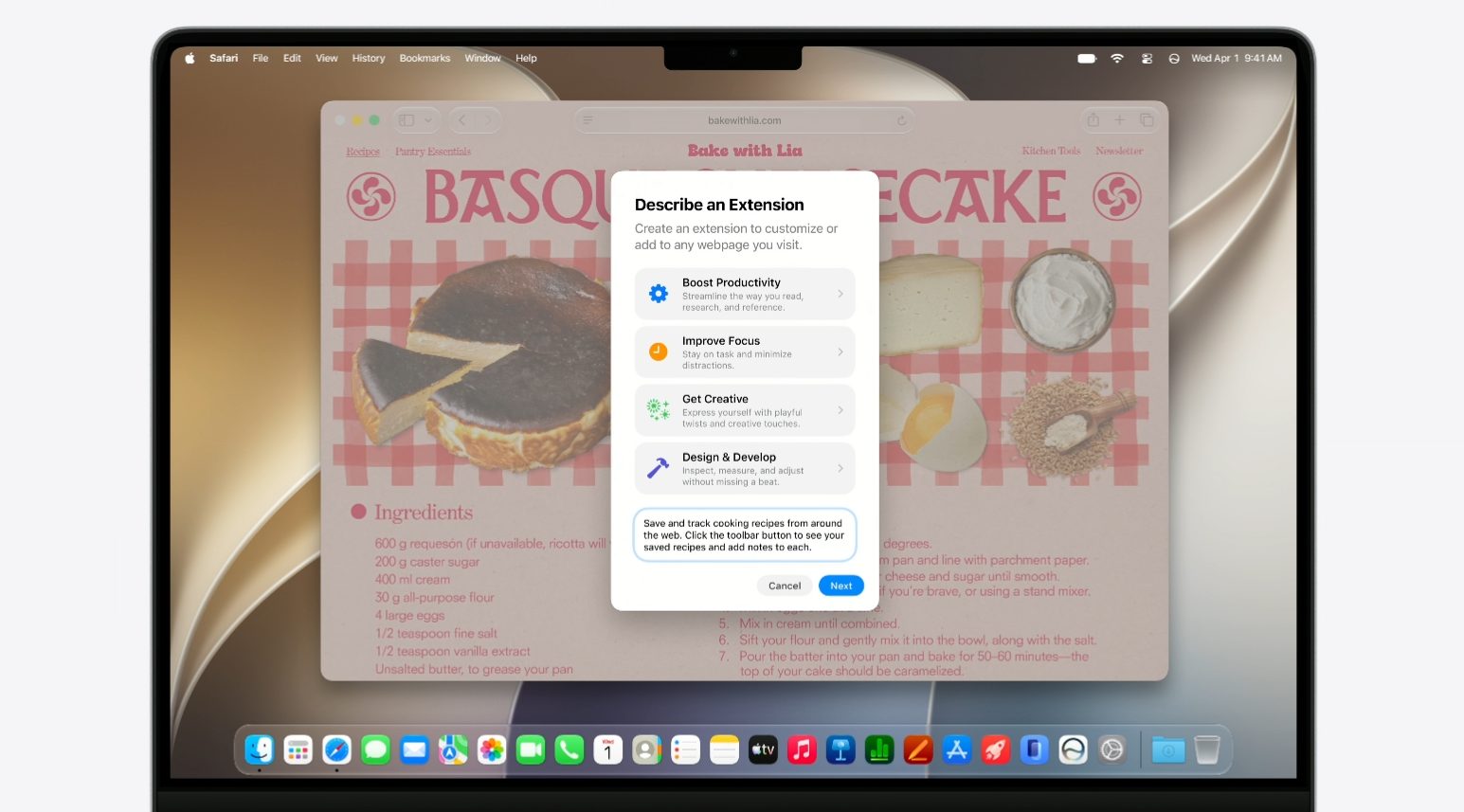Viewport: 1464px width, 812px height.
Task: Open the File menu
Action: coord(261,58)
